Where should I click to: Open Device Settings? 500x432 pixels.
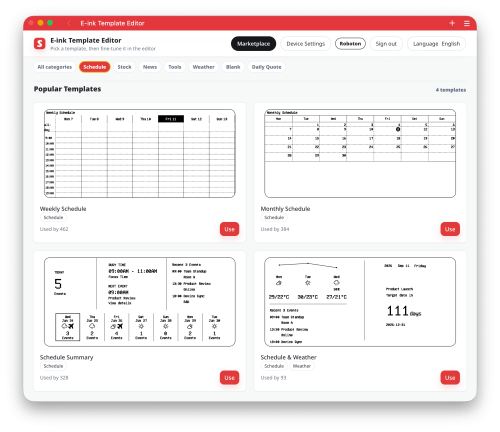[305, 44]
